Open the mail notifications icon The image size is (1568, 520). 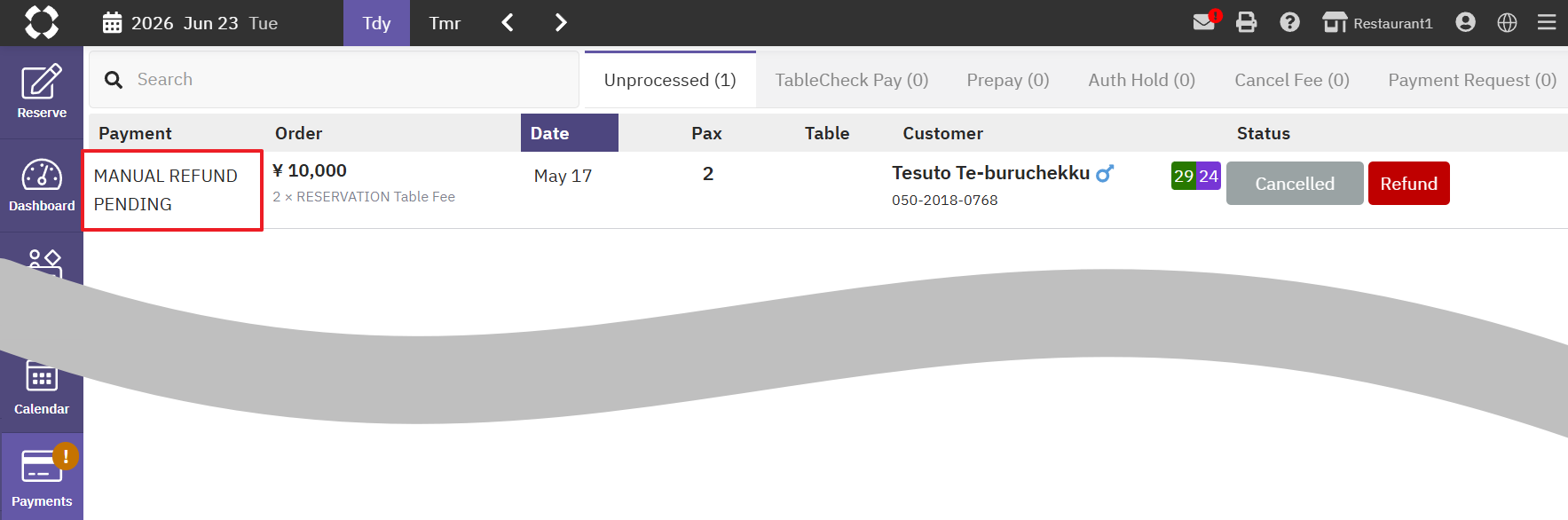point(1204,22)
